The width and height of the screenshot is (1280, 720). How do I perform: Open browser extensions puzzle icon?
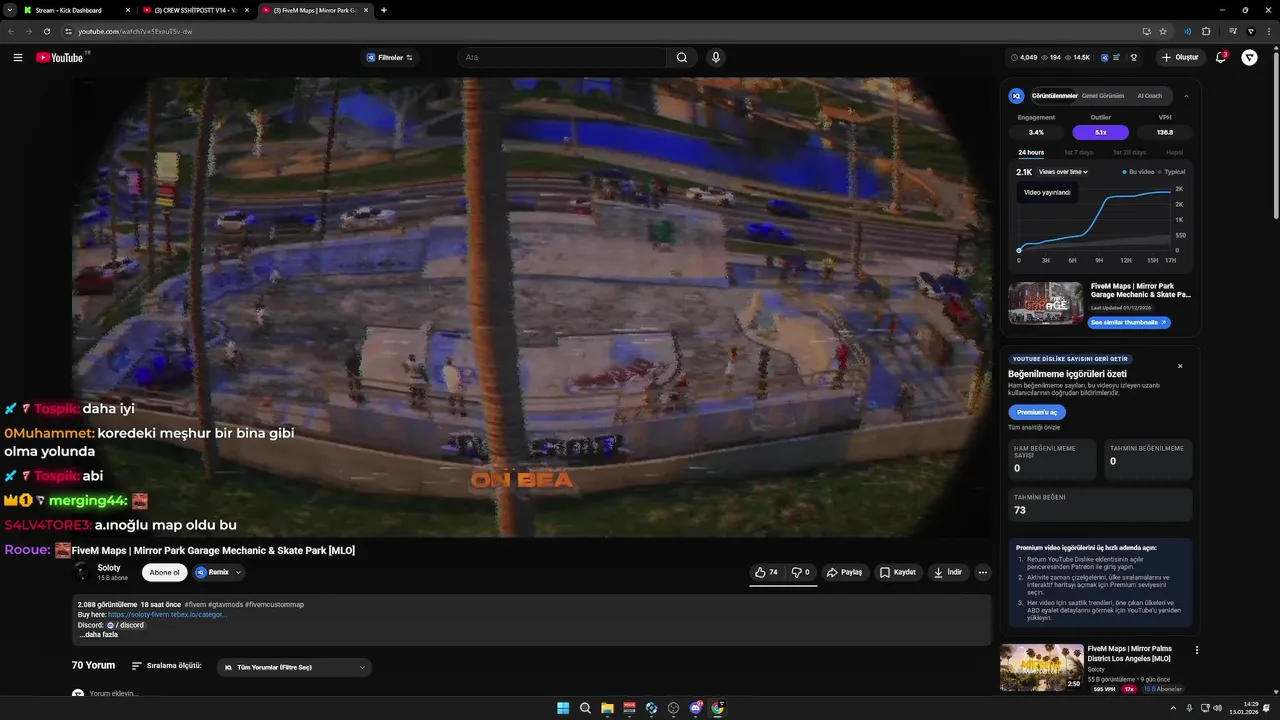[1206, 31]
